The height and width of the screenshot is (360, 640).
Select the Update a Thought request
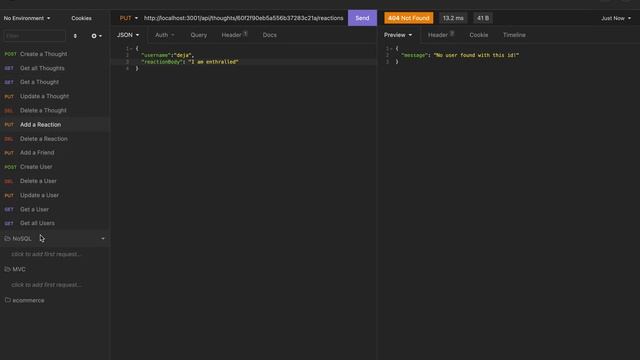[x=55, y=96]
